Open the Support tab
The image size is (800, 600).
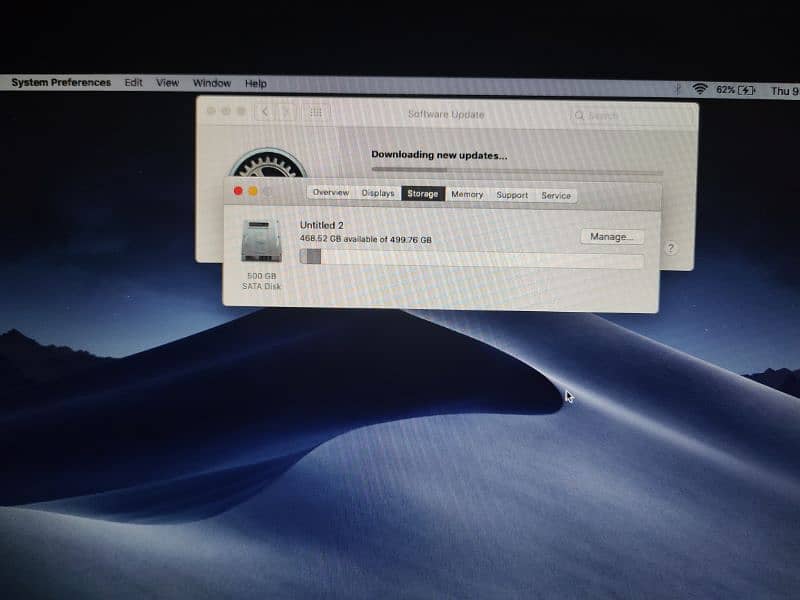click(512, 195)
